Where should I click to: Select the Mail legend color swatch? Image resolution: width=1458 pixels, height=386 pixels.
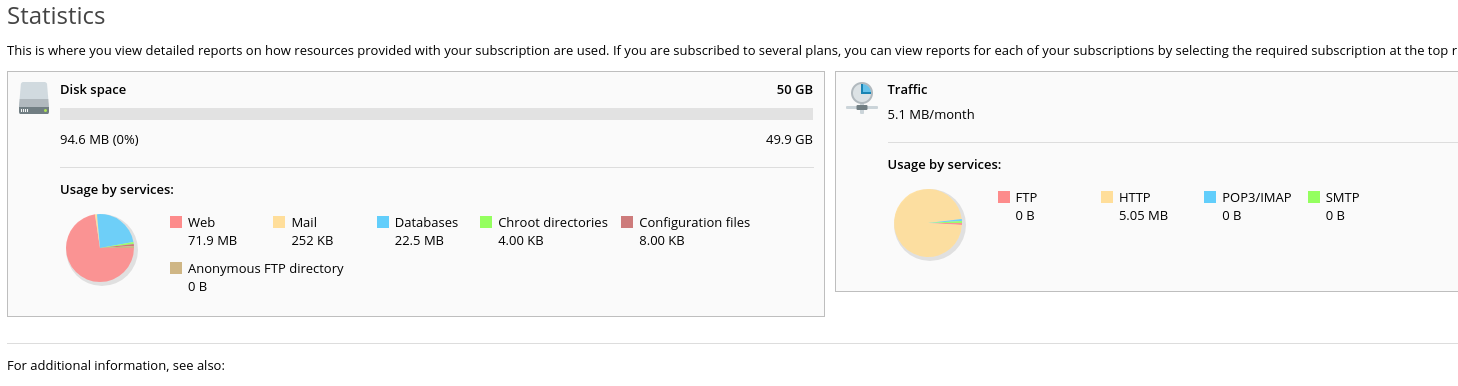click(x=279, y=222)
